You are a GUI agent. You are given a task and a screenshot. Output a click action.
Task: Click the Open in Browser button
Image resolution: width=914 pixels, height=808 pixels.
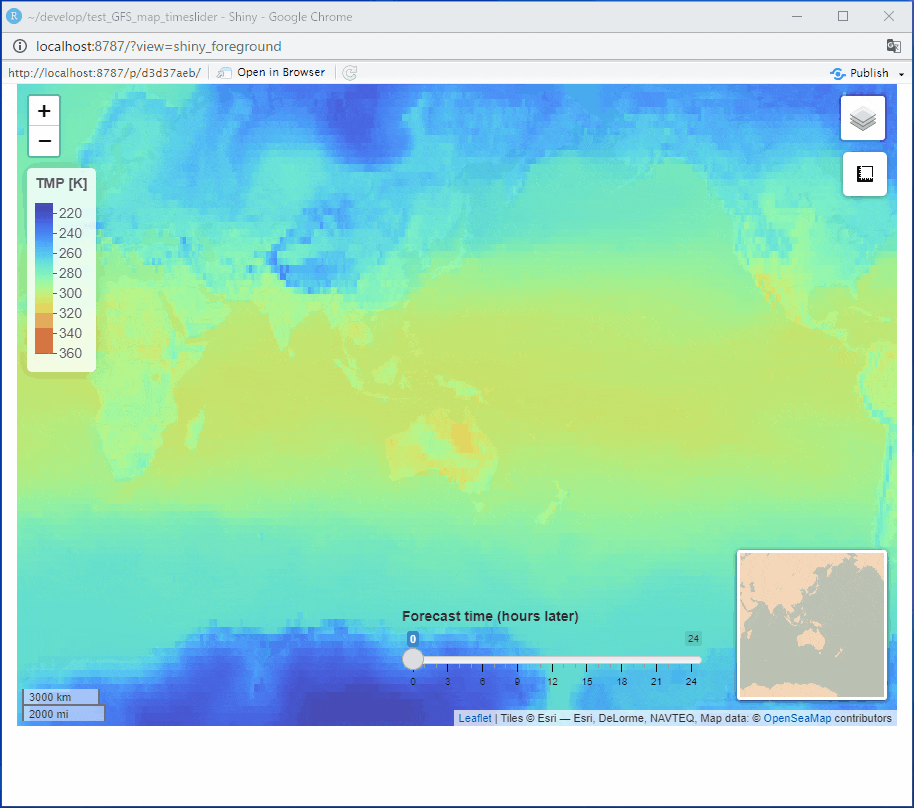click(271, 73)
